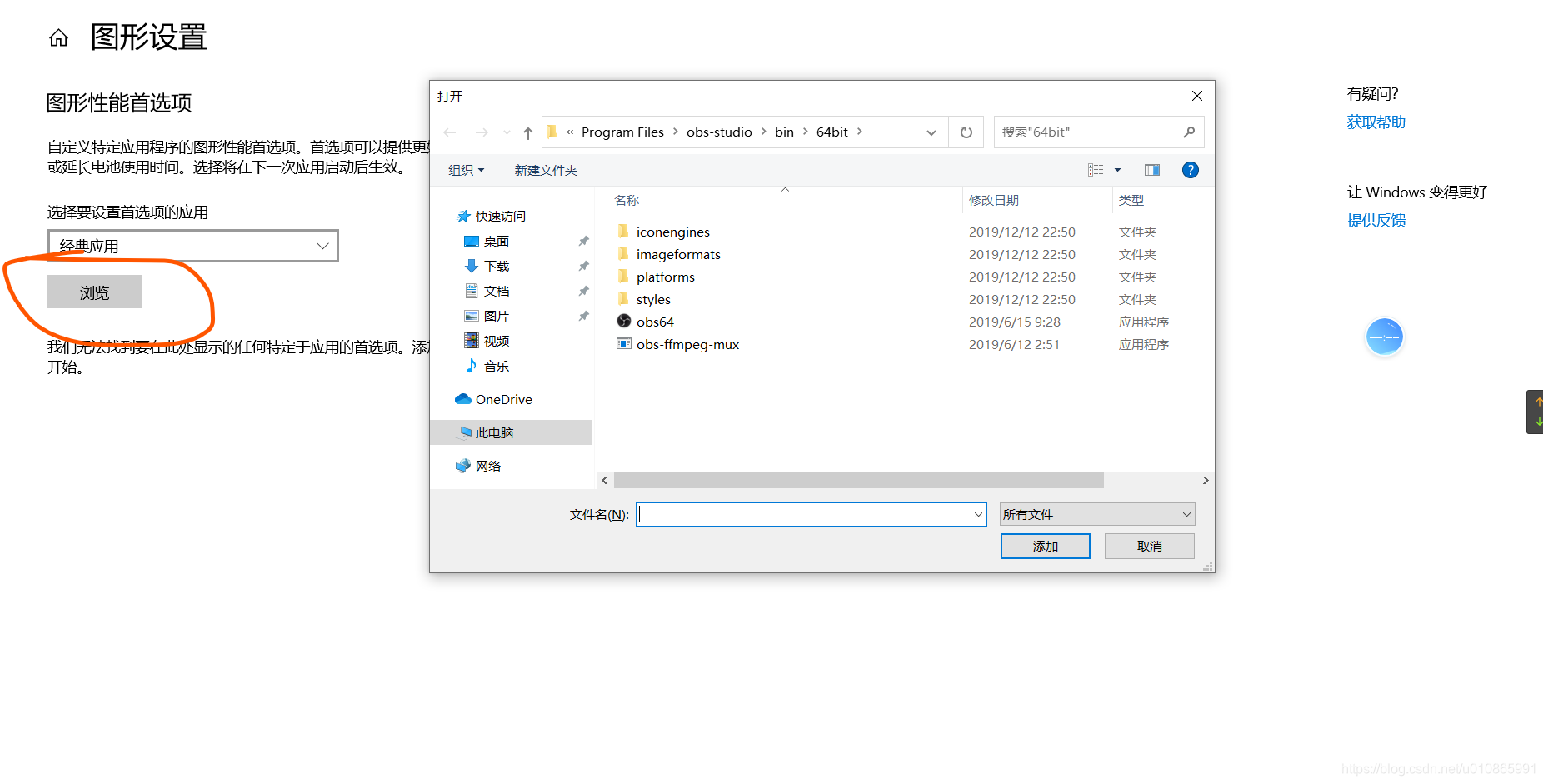Screen dimensions: 1543x784
Task: Click the 获取帮助 link
Action: point(1376,122)
